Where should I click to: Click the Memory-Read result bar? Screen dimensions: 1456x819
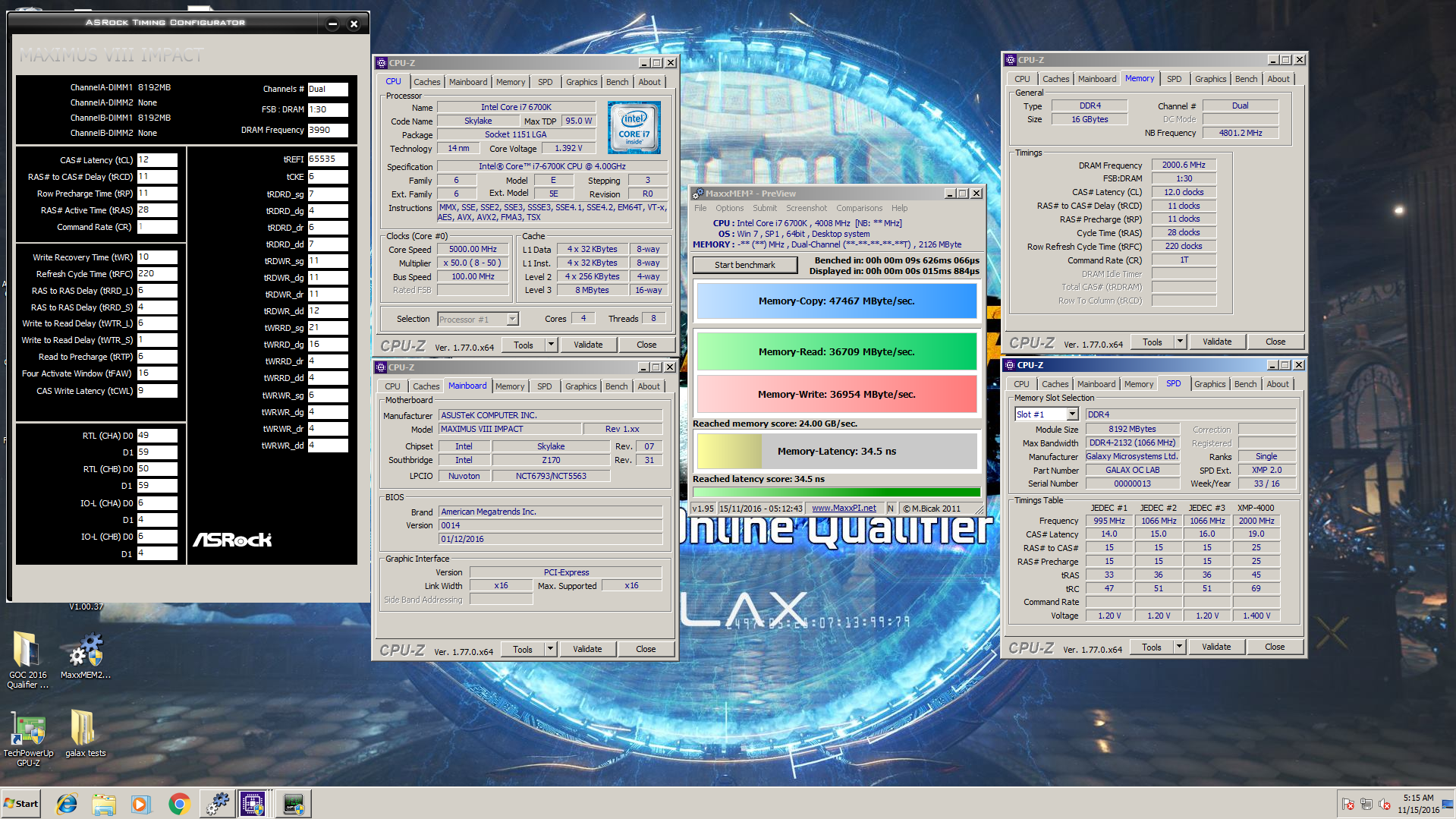[x=836, y=351]
